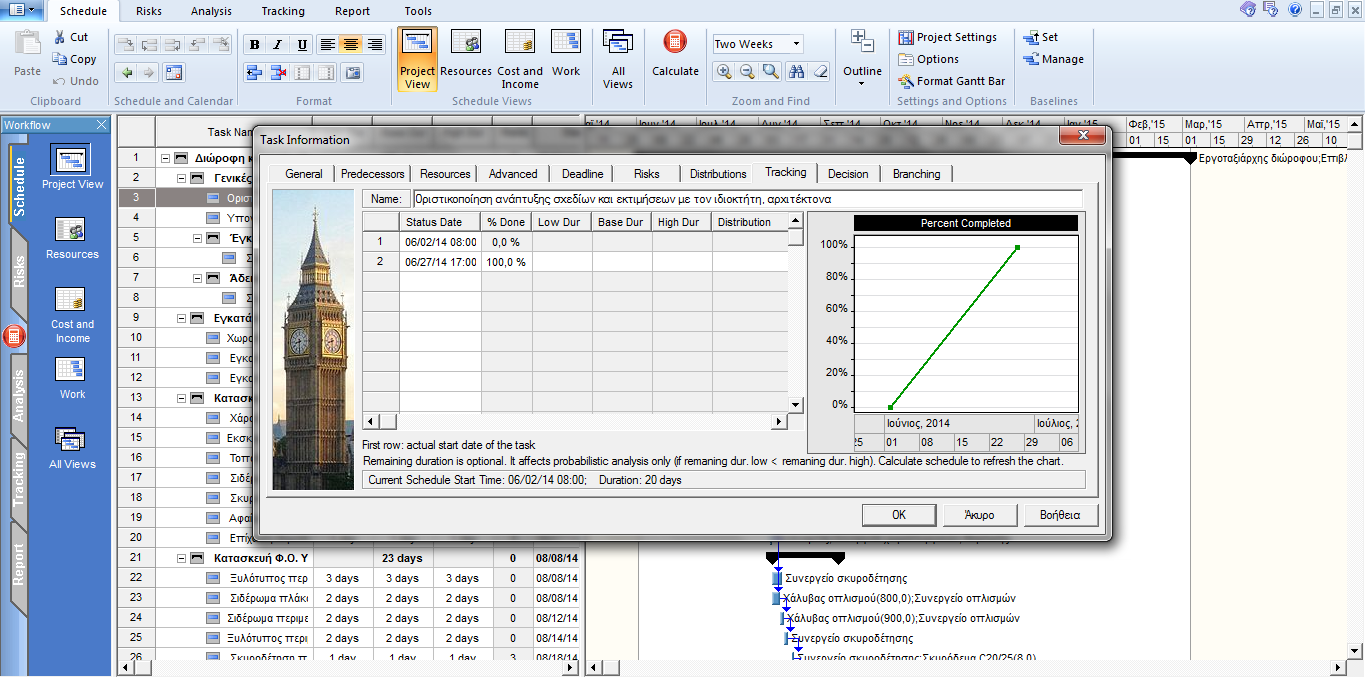Viewport: 1365px width, 677px height.
Task: Click the tracking table scroll down arrow
Action: tap(796, 405)
